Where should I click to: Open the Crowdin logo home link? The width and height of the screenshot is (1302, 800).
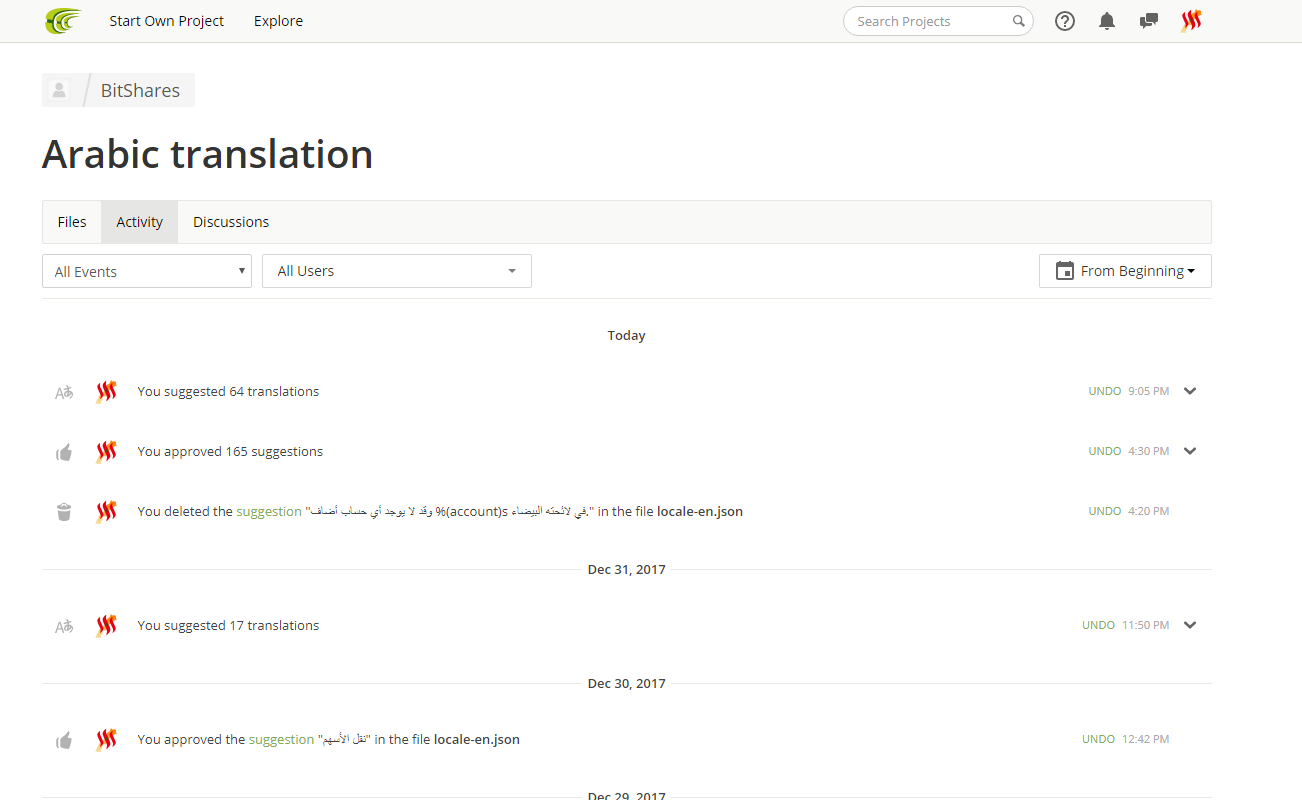click(x=64, y=21)
